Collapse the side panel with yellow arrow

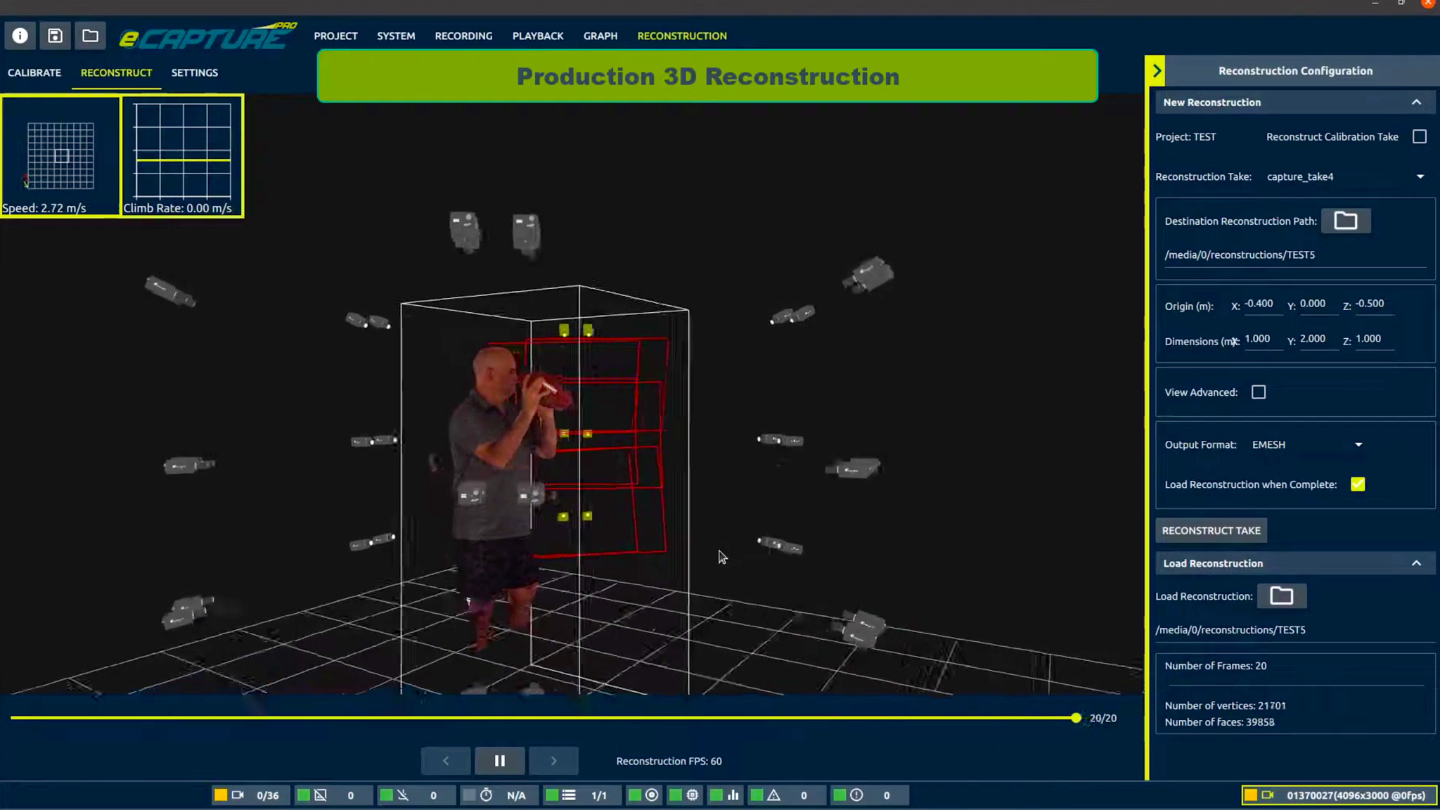click(x=1157, y=71)
